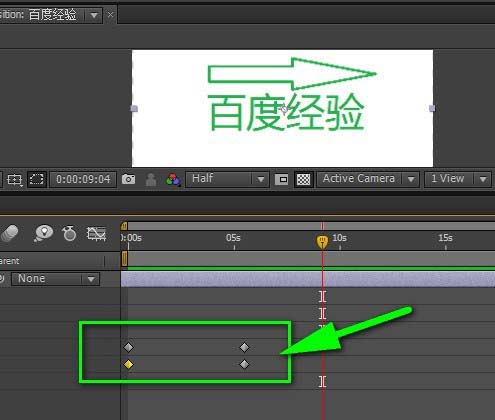Toggle the Brainstorm lightbulb icon
This screenshot has width=495, height=420.
click(43, 233)
